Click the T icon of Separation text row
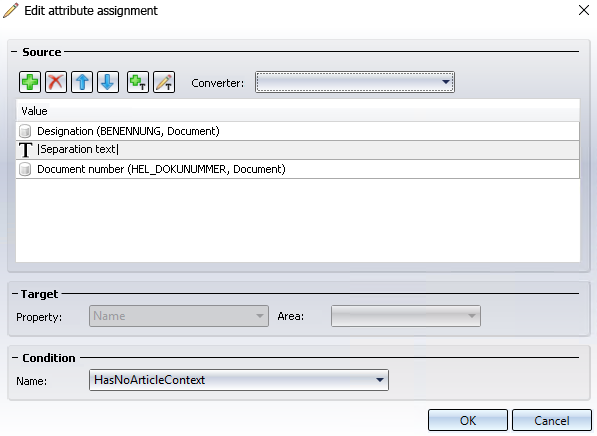 [x=26, y=150]
